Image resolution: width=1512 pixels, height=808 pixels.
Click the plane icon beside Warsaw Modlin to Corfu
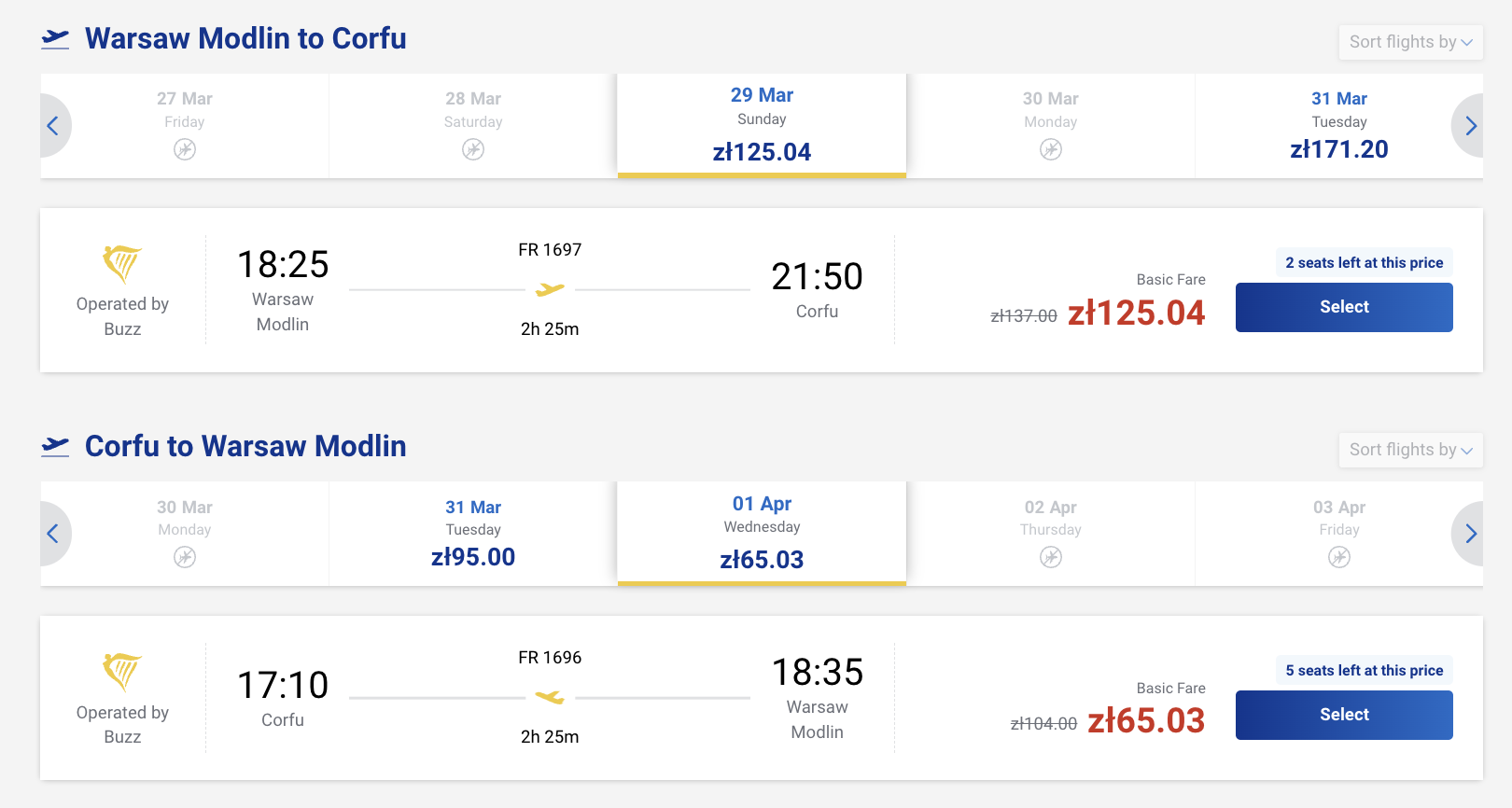point(56,39)
